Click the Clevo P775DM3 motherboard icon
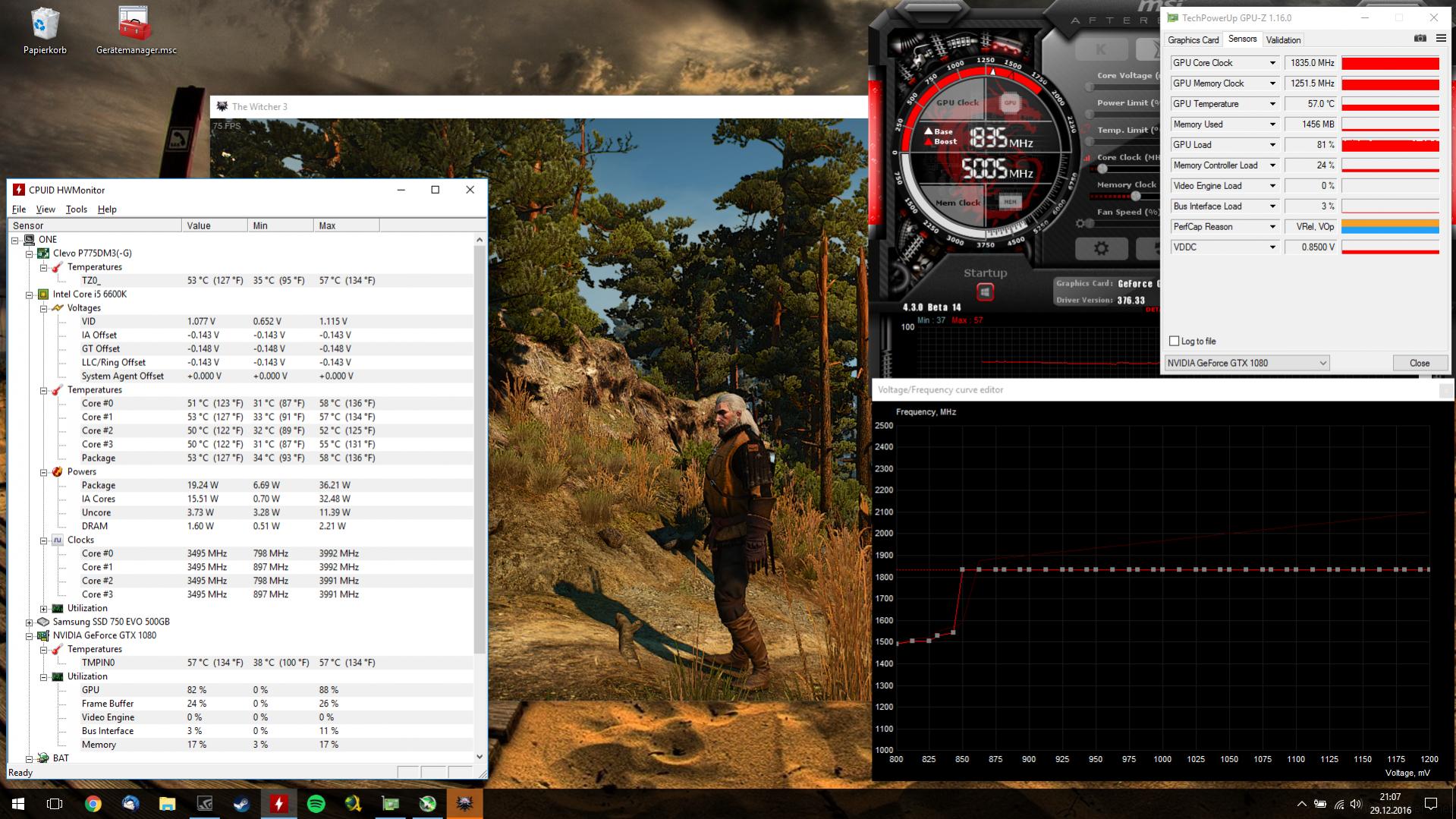 44,254
